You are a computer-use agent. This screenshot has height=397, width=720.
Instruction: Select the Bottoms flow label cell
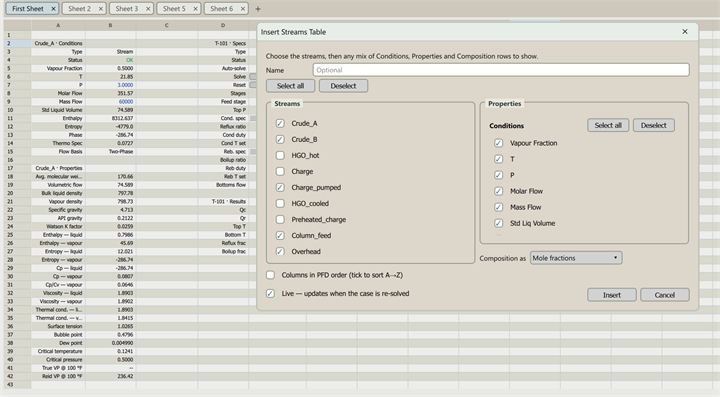(223, 185)
